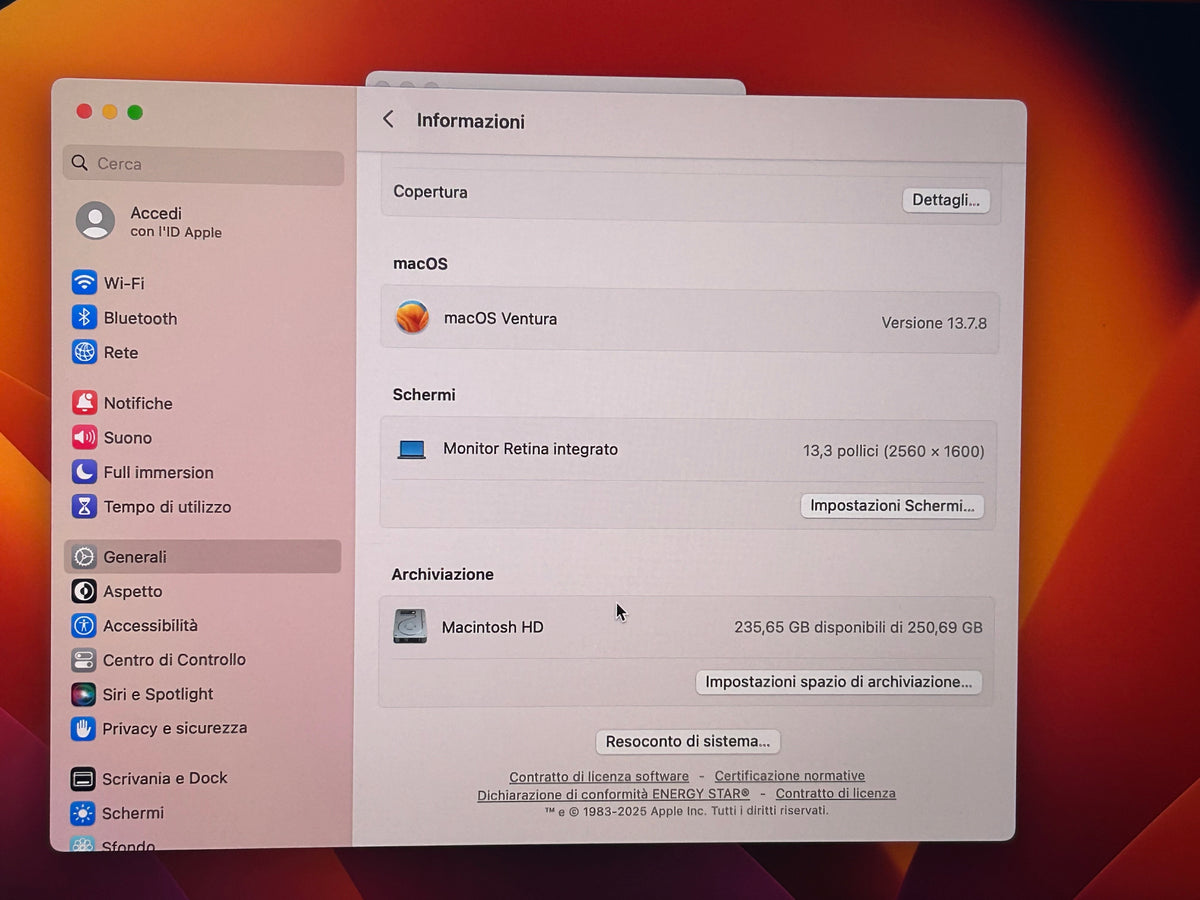Click the Macintosh HD label
Viewport: 1200px width, 900px height.
493,628
